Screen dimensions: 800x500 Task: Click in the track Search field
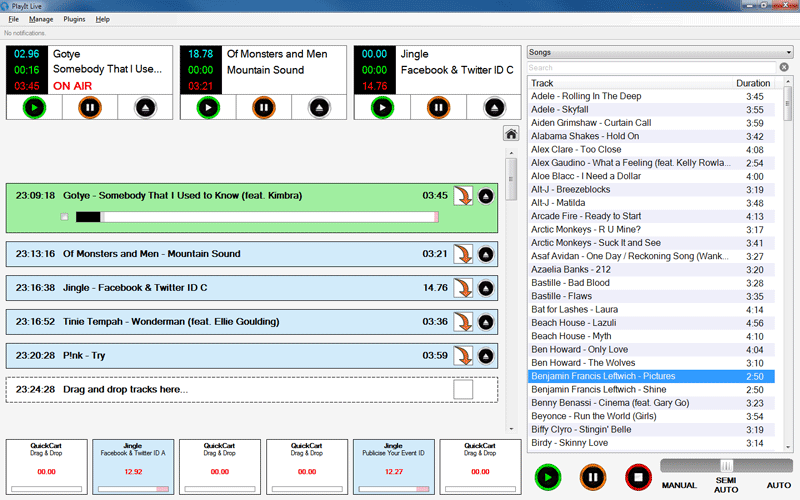tap(650, 67)
